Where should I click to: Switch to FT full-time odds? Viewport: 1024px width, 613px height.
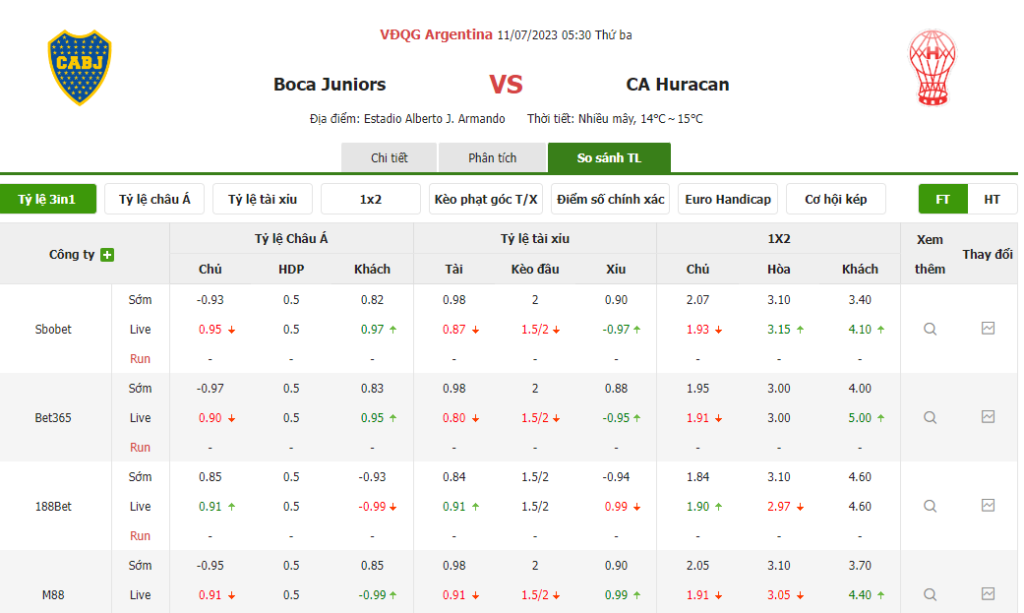coord(943,199)
